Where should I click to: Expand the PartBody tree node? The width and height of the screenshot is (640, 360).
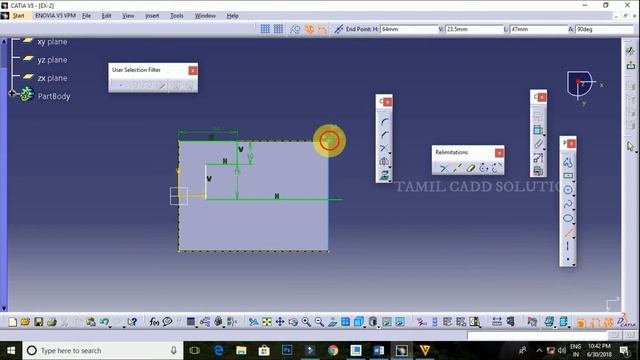click(12, 94)
